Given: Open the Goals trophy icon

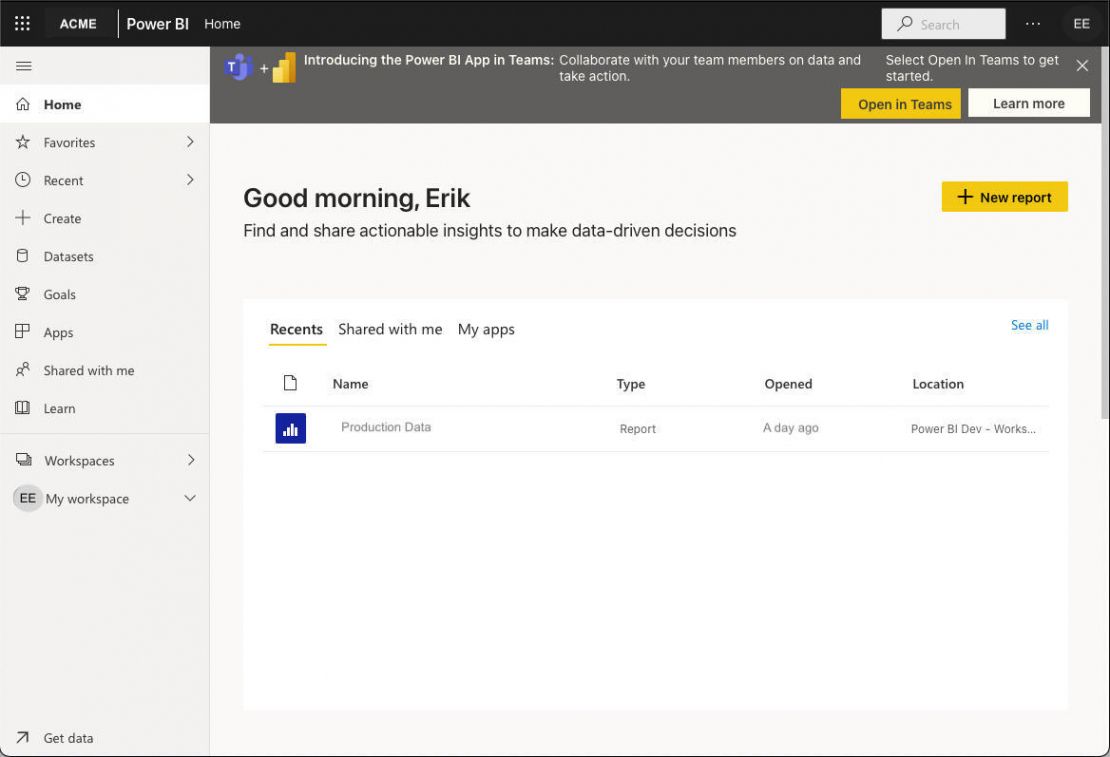Looking at the screenshot, I should [22, 294].
